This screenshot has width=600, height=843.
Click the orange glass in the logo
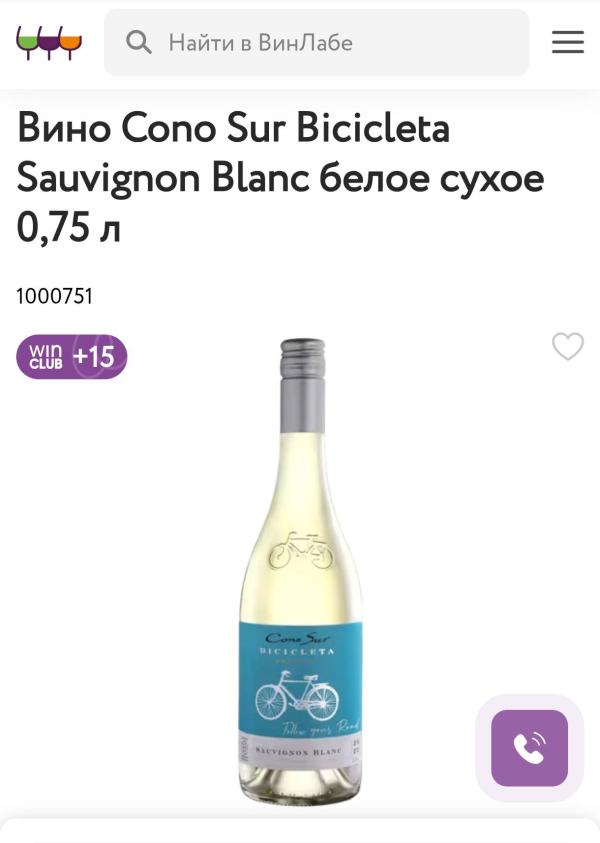(x=70, y=42)
